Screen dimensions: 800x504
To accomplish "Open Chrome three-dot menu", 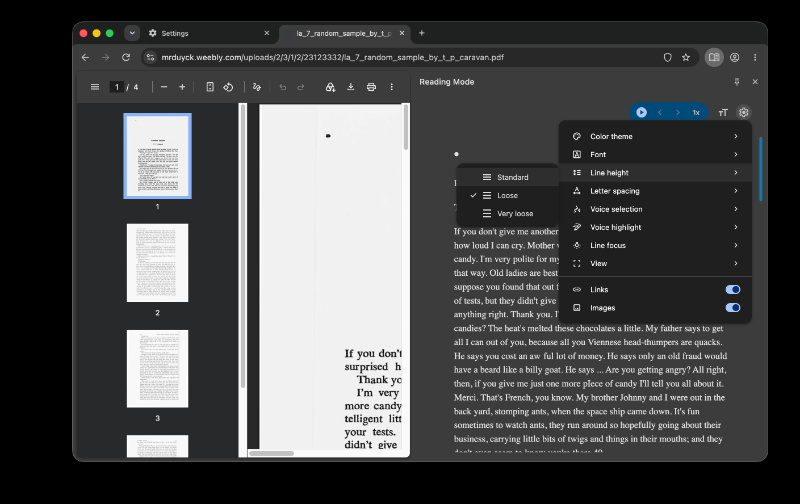I will (x=755, y=58).
